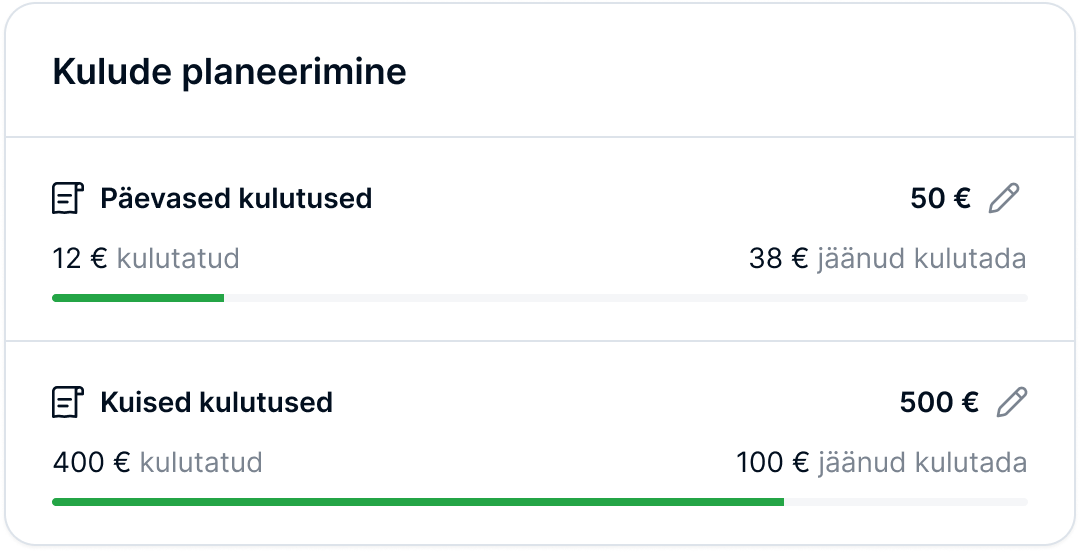Click the grey unfilled part of daily progress bar
Screen dimensions: 1080x552
625,298
